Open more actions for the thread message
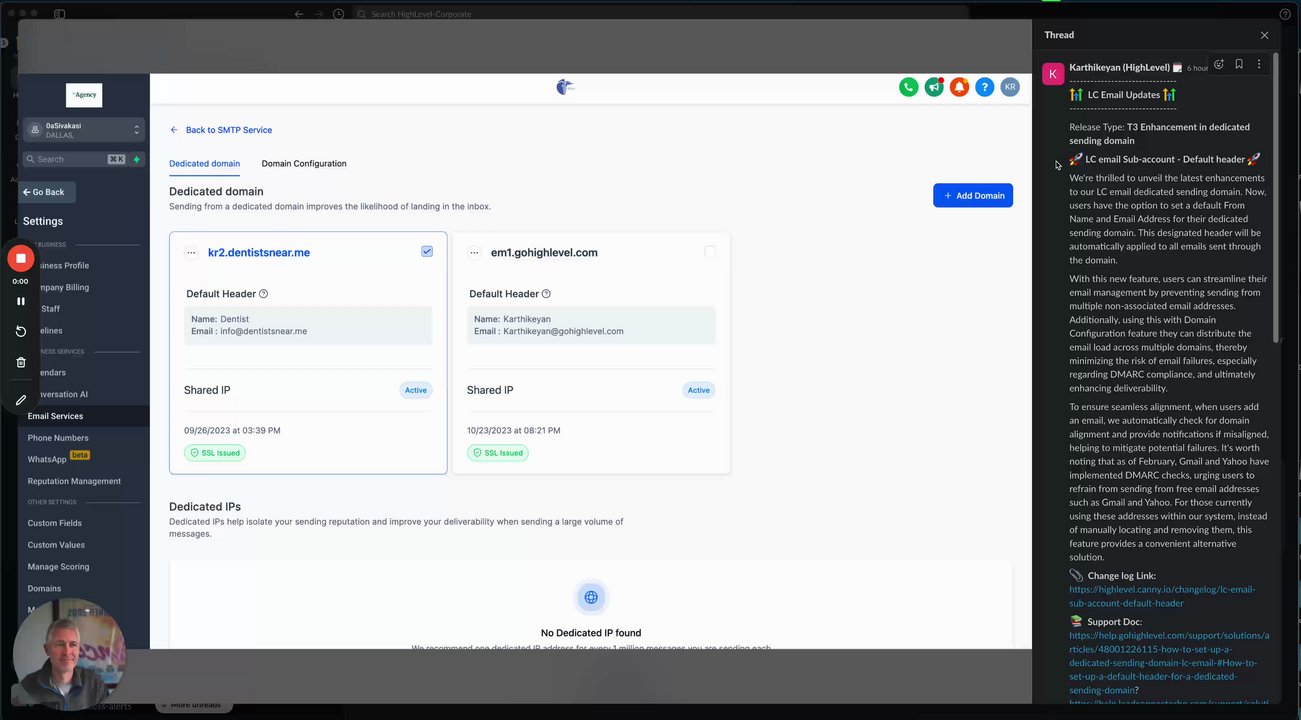Screen dimensions: 1301x720 tap(1259, 64)
